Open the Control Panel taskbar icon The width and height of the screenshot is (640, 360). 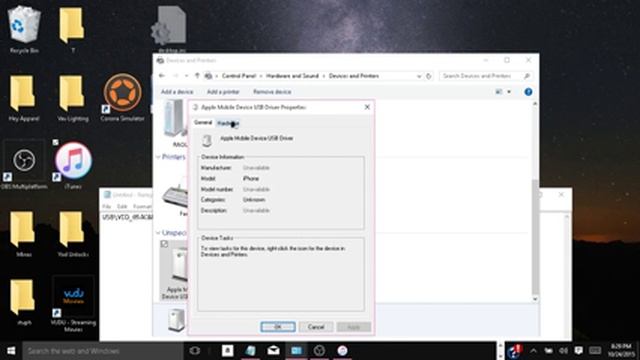click(x=297, y=351)
